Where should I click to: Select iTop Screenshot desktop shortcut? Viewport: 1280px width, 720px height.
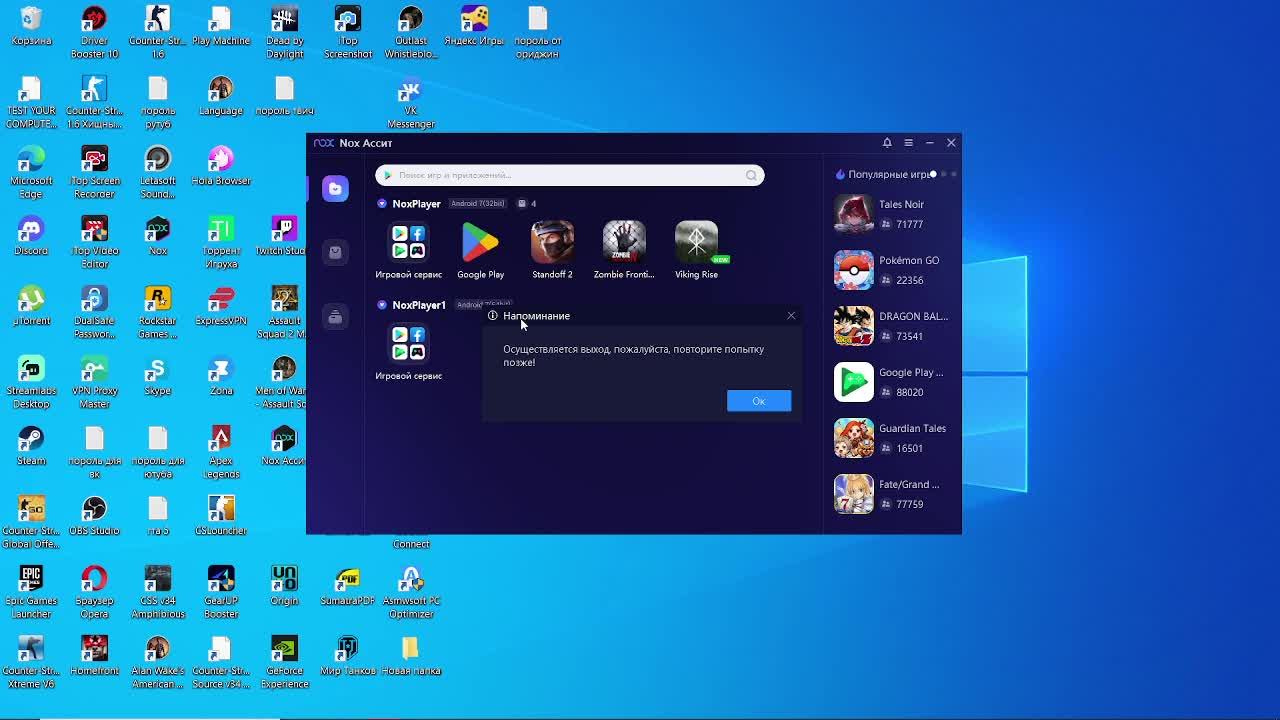tap(347, 33)
